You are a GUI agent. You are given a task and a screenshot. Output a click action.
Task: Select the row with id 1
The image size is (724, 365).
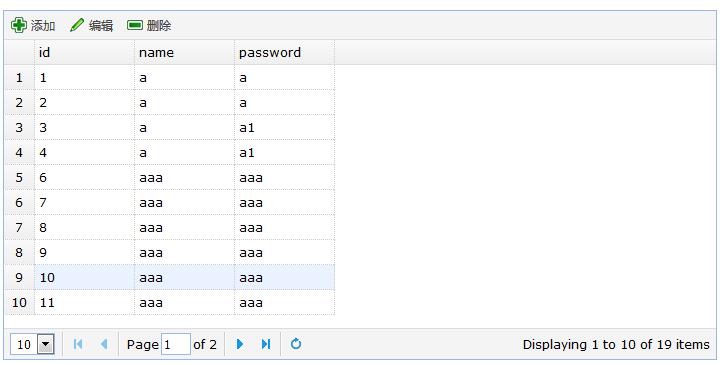[x=169, y=78]
